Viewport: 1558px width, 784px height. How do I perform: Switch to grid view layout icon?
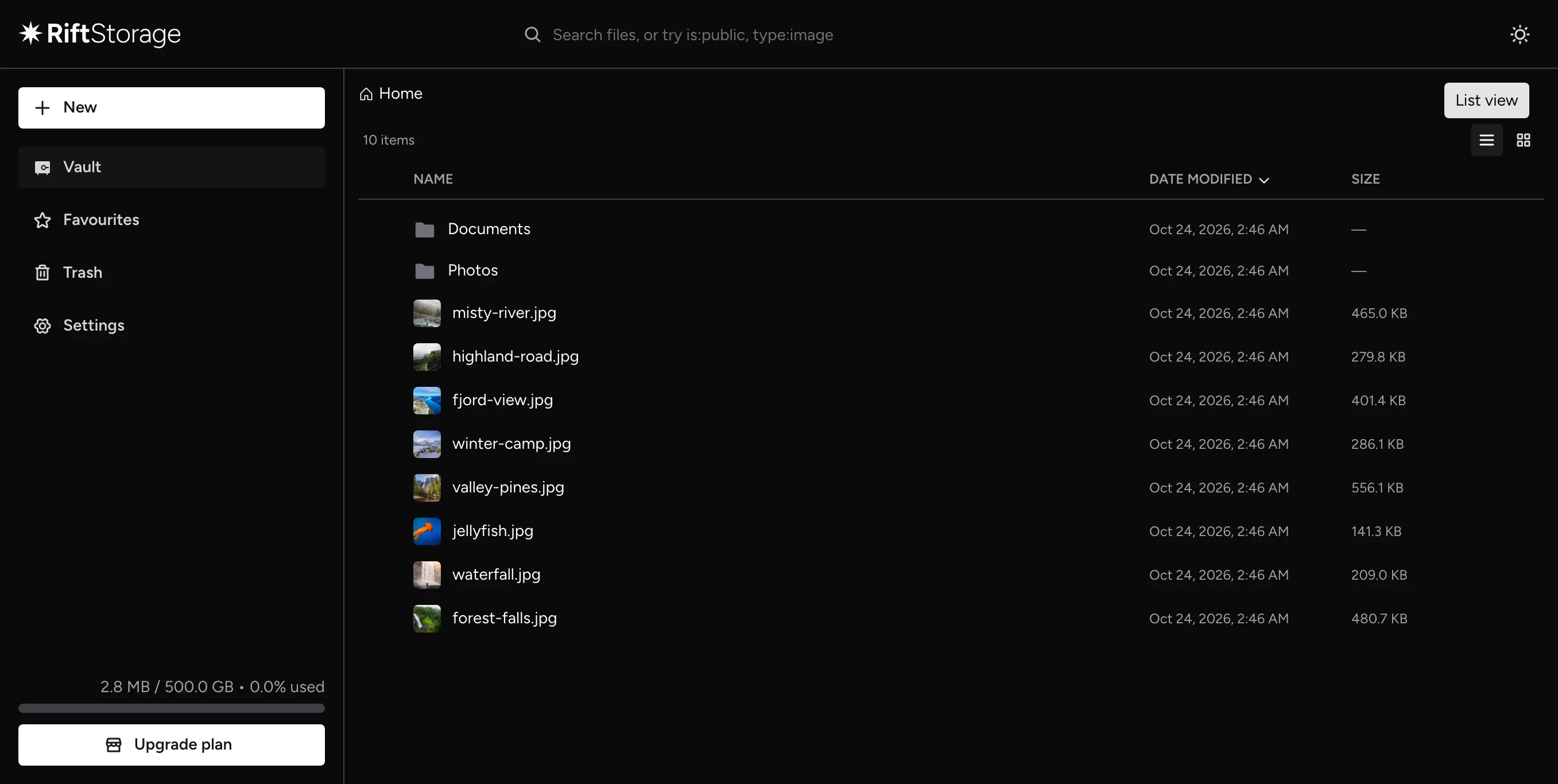point(1524,140)
